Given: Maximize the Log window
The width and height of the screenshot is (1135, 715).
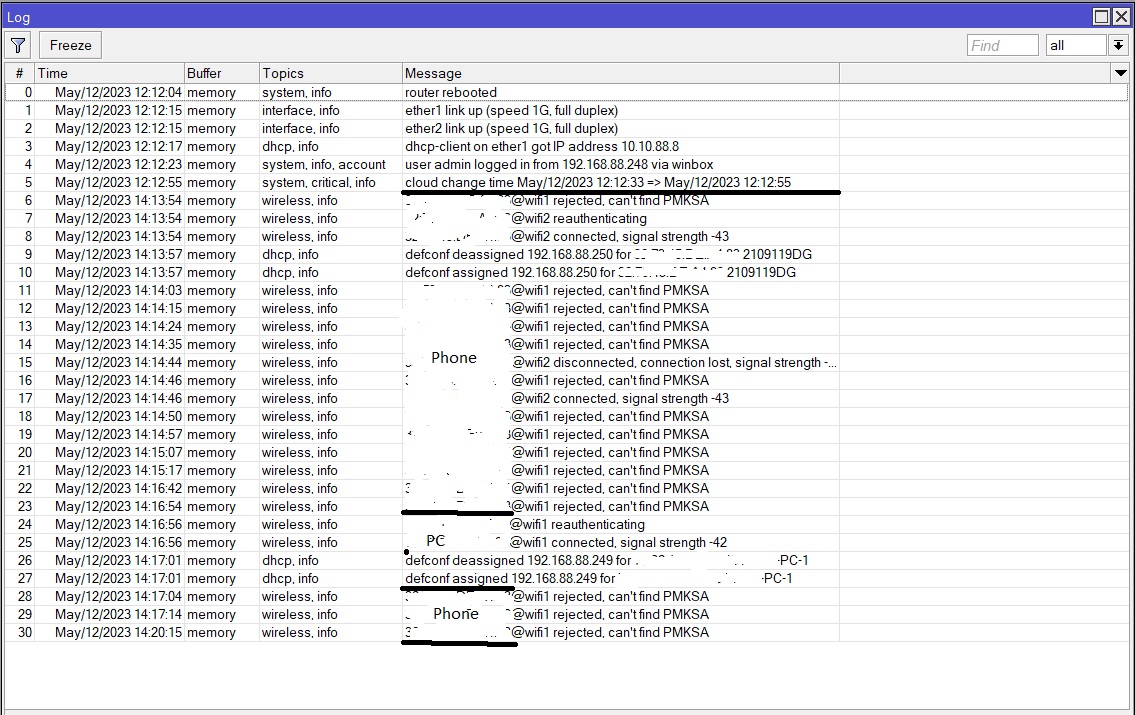Looking at the screenshot, I should pos(1101,17).
